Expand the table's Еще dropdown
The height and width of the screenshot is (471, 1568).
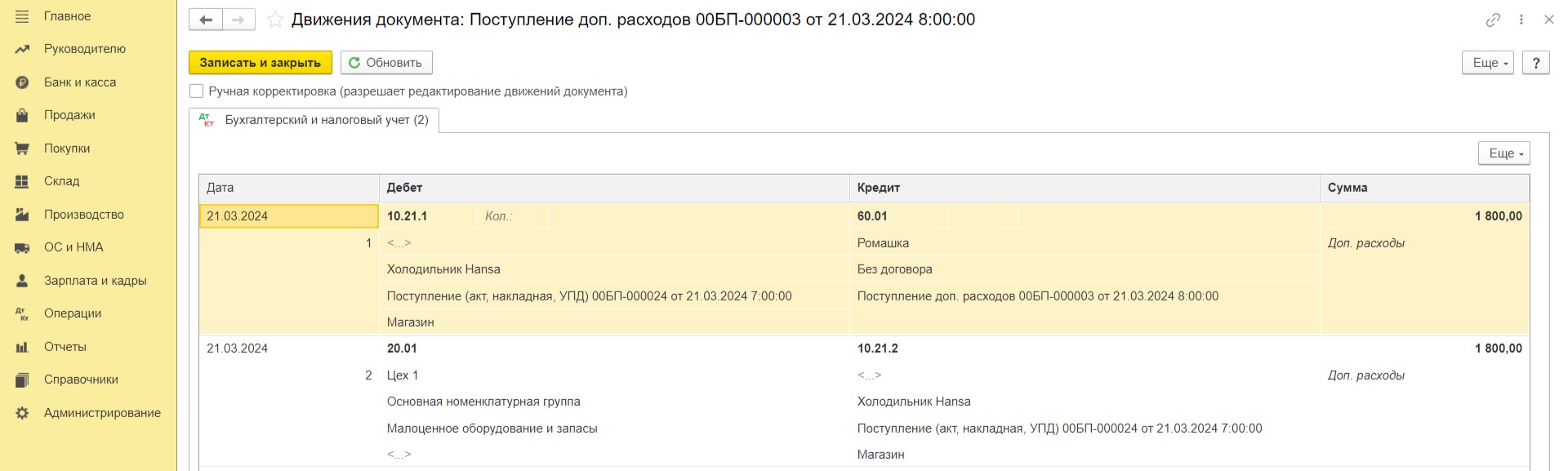(1504, 153)
